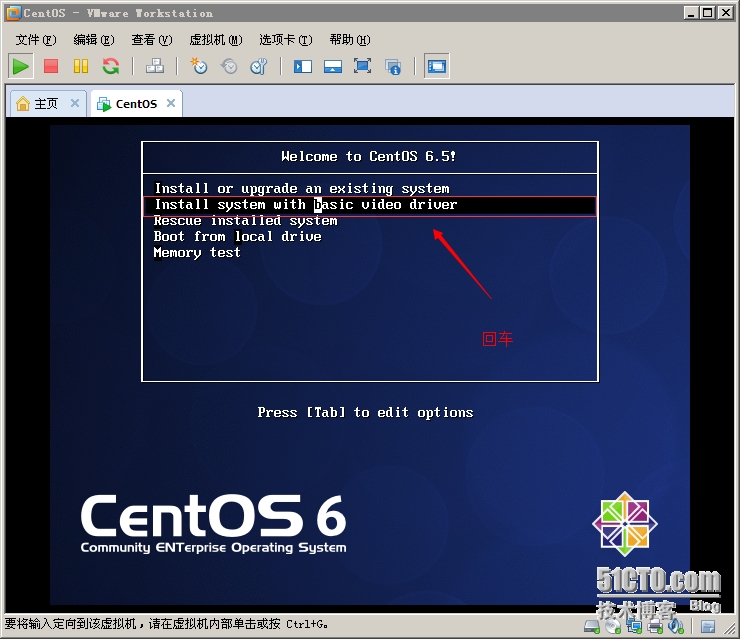The width and height of the screenshot is (740, 639).
Task: Power off the VM with red stop icon
Action: coord(50,67)
